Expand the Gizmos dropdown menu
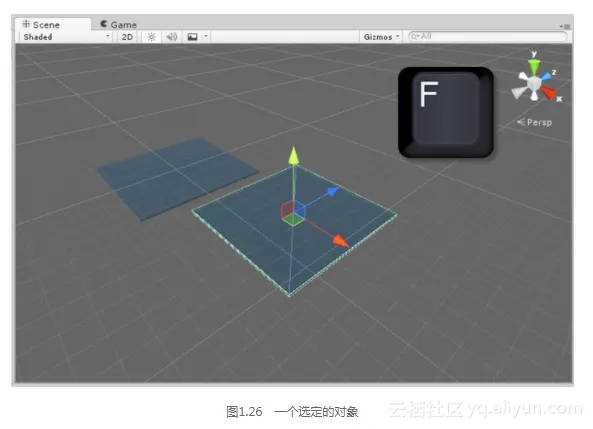593x429 pixels. coord(380,37)
